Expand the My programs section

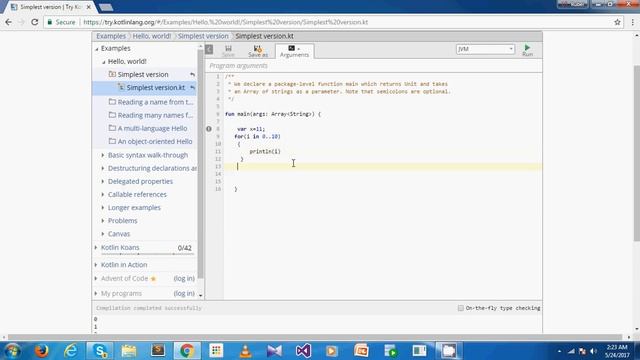pos(96,293)
